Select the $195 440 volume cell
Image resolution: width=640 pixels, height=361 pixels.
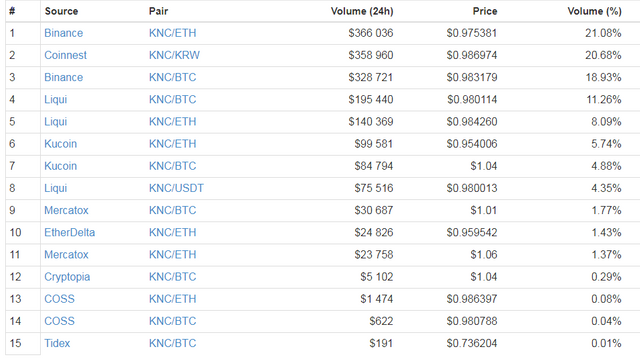371,100
